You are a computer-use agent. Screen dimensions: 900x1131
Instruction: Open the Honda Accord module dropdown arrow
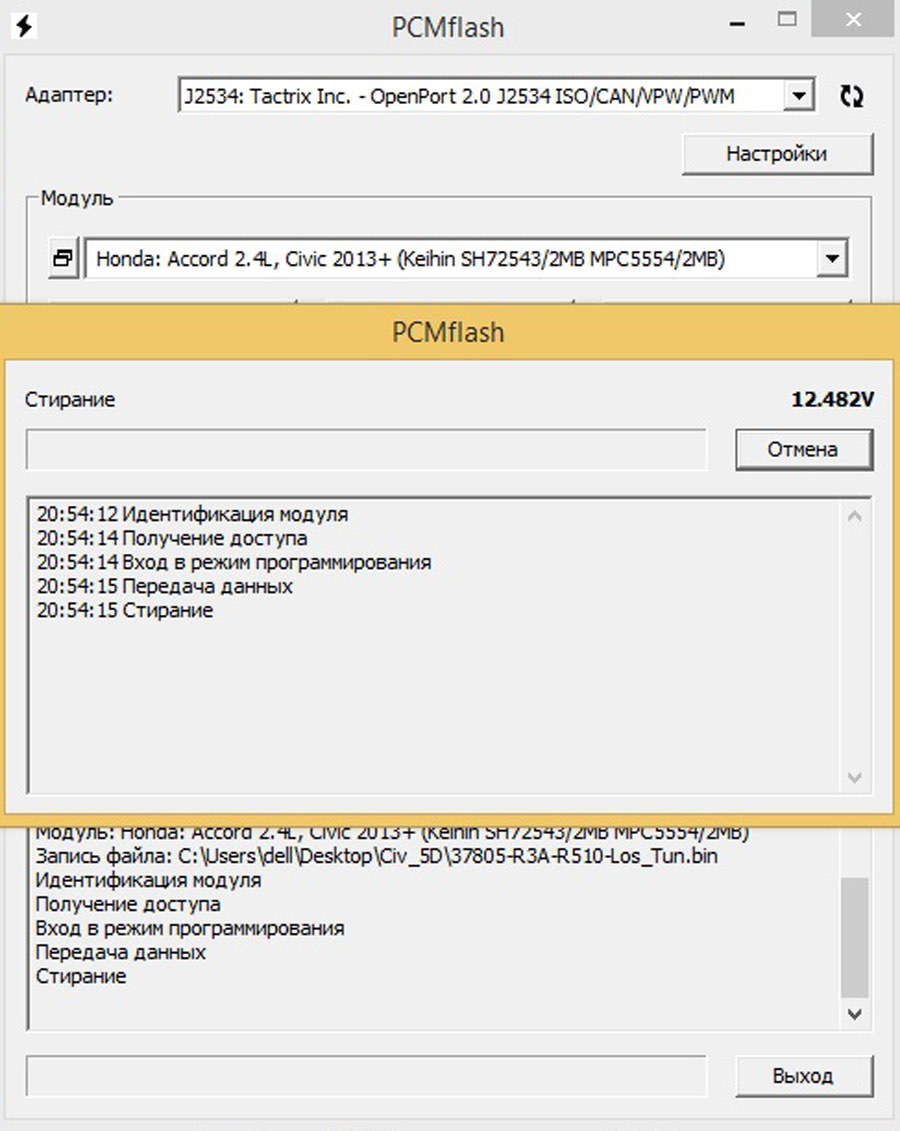(x=831, y=258)
